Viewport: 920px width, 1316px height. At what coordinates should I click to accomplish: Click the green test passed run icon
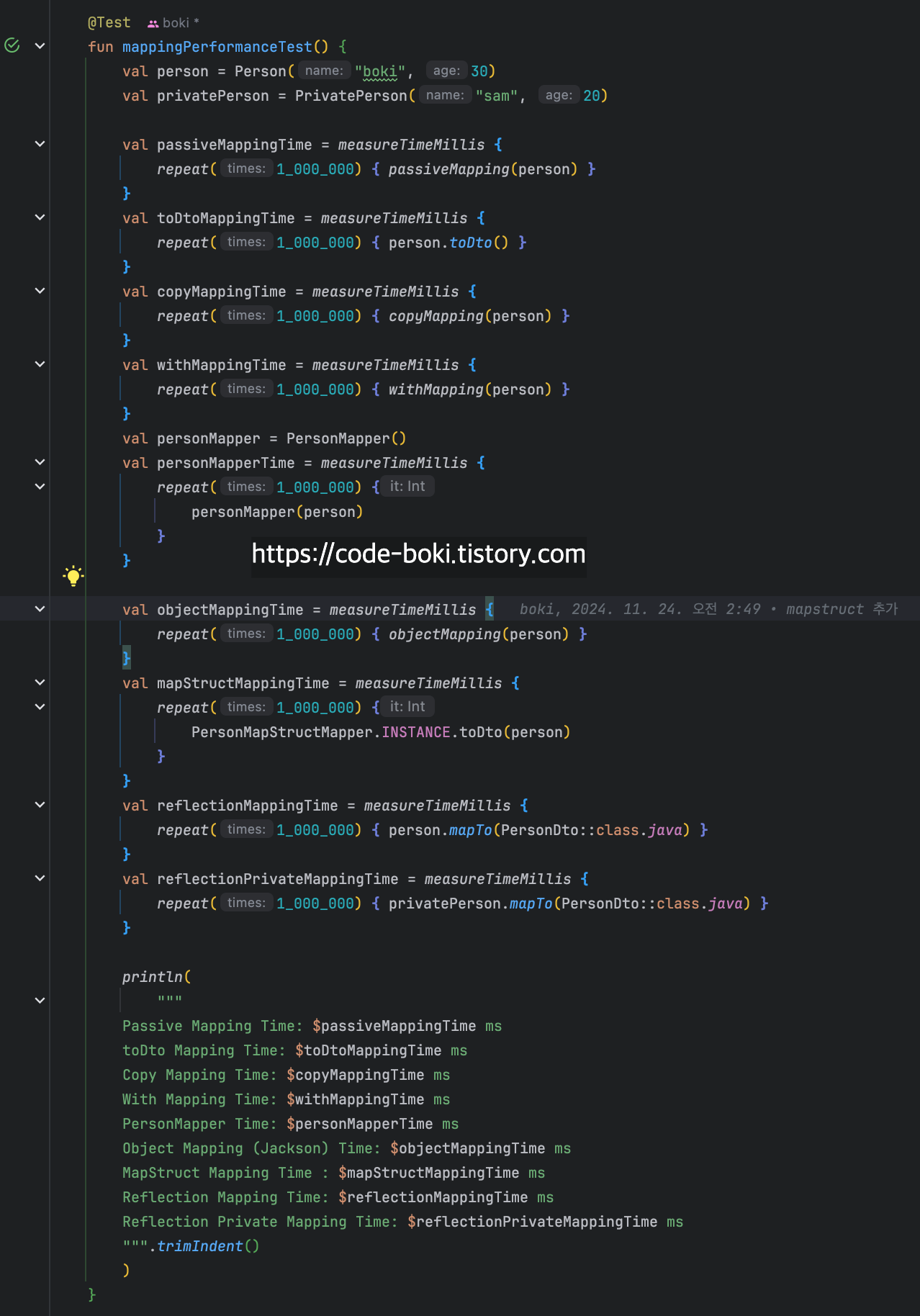click(12, 45)
